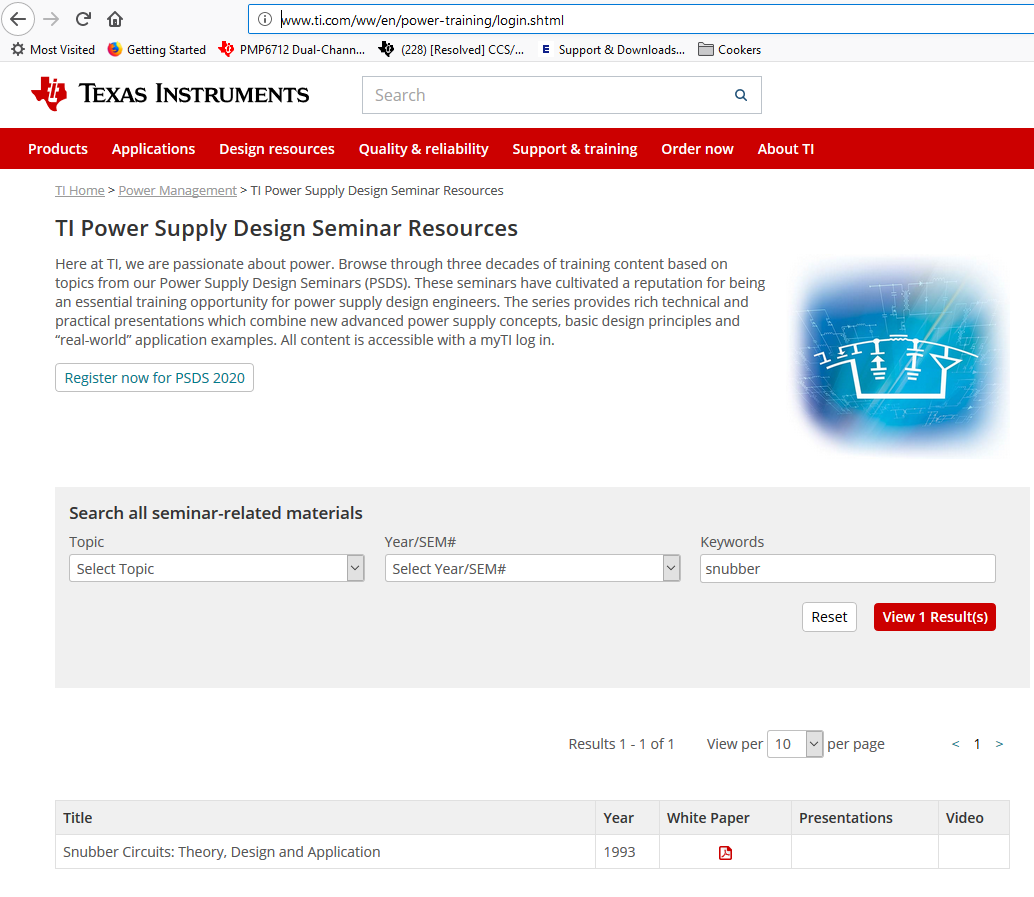The width and height of the screenshot is (1034, 897).
Task: Click the Reset button
Action: 830,617
